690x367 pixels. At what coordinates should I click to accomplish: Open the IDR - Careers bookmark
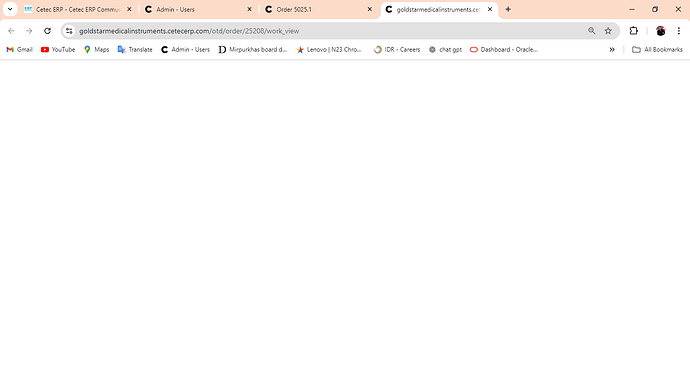coord(397,50)
